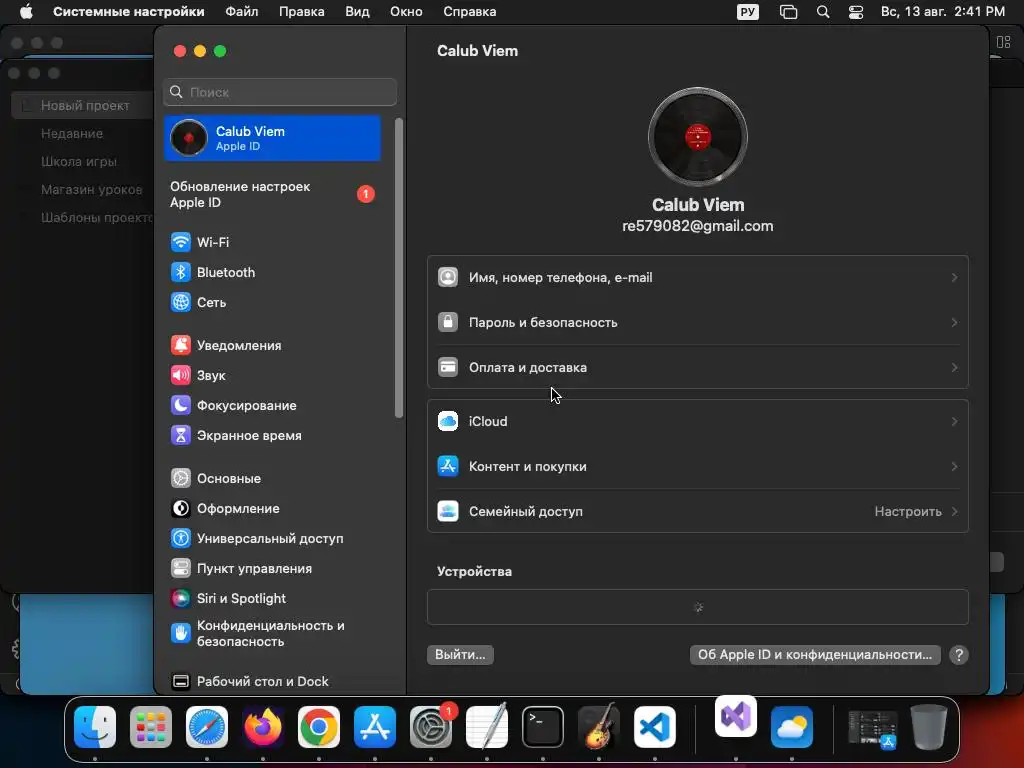
Task: Launch Google Chrome from the Dock
Action: (319, 727)
